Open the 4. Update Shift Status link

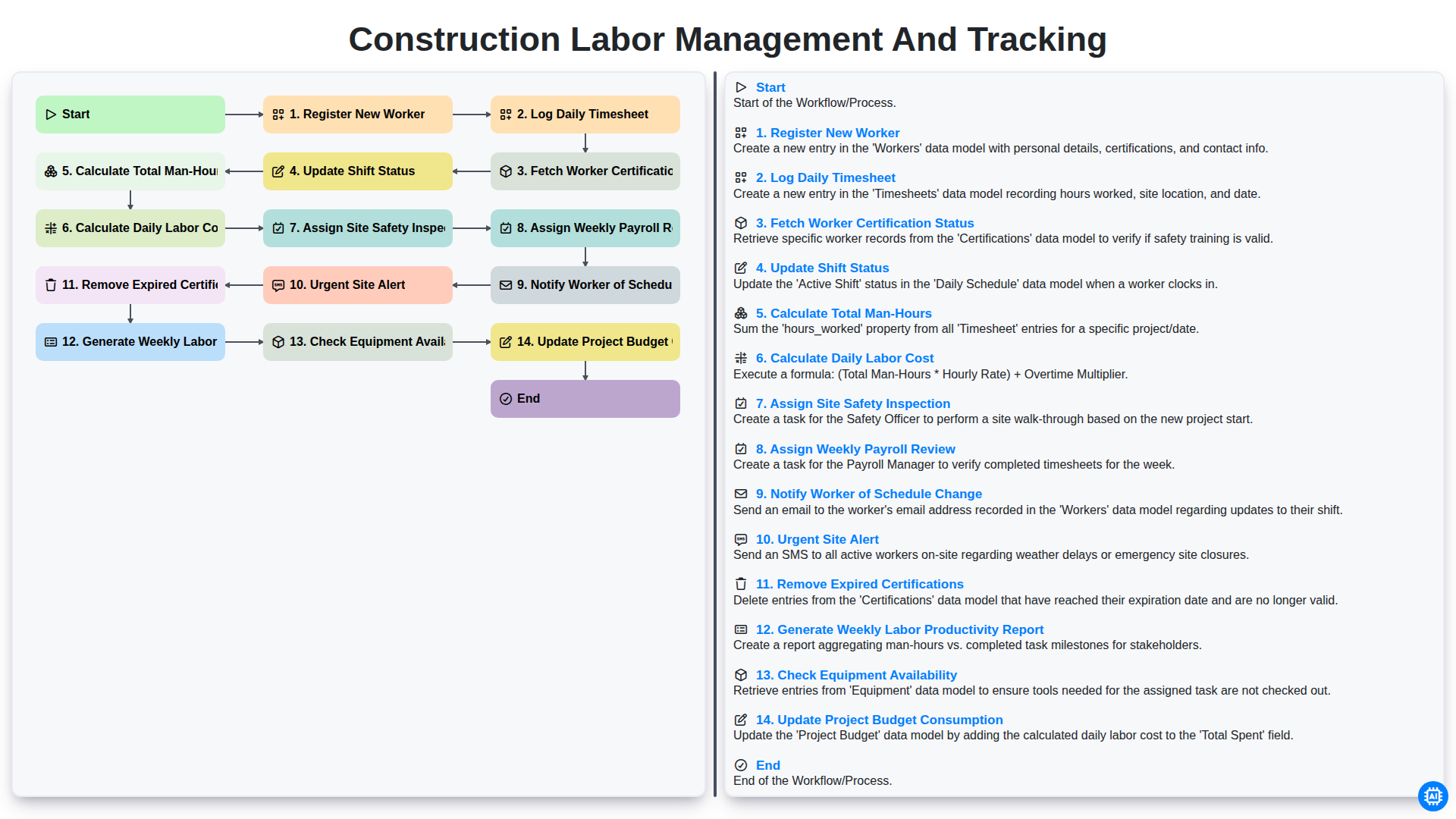point(822,268)
